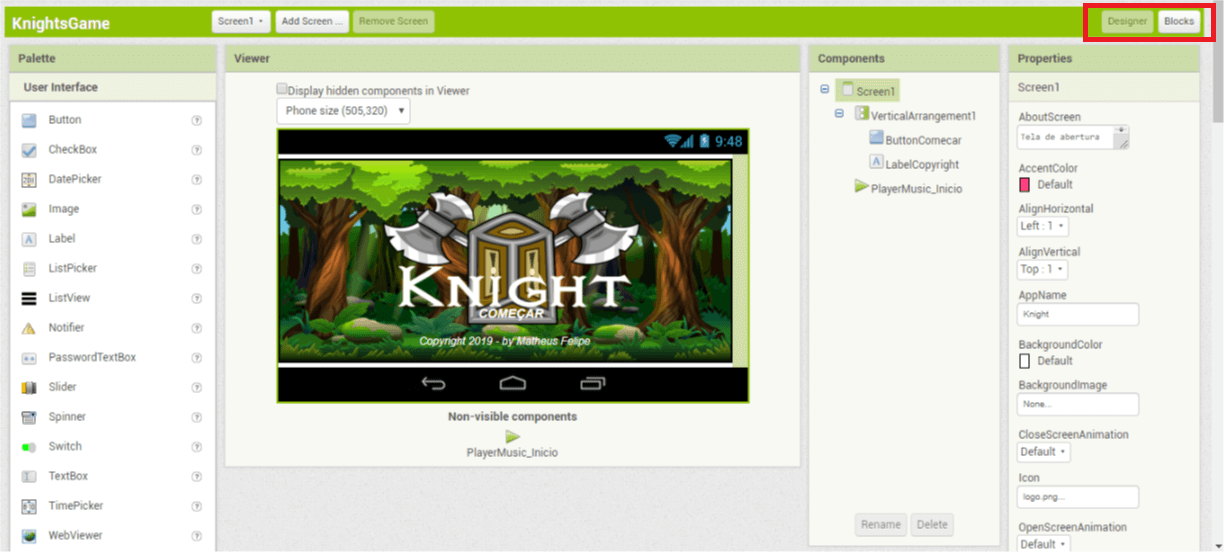Open help for ListView component

196,298
